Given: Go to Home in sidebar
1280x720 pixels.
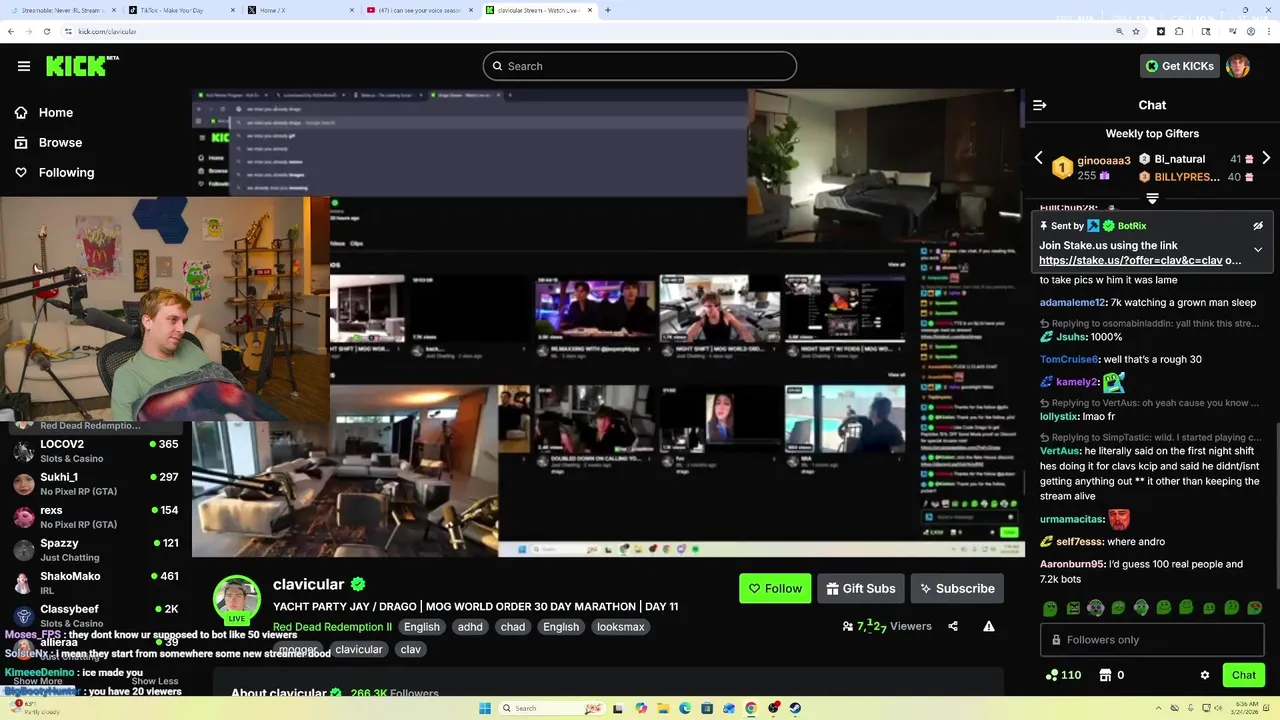Looking at the screenshot, I should [44, 113].
